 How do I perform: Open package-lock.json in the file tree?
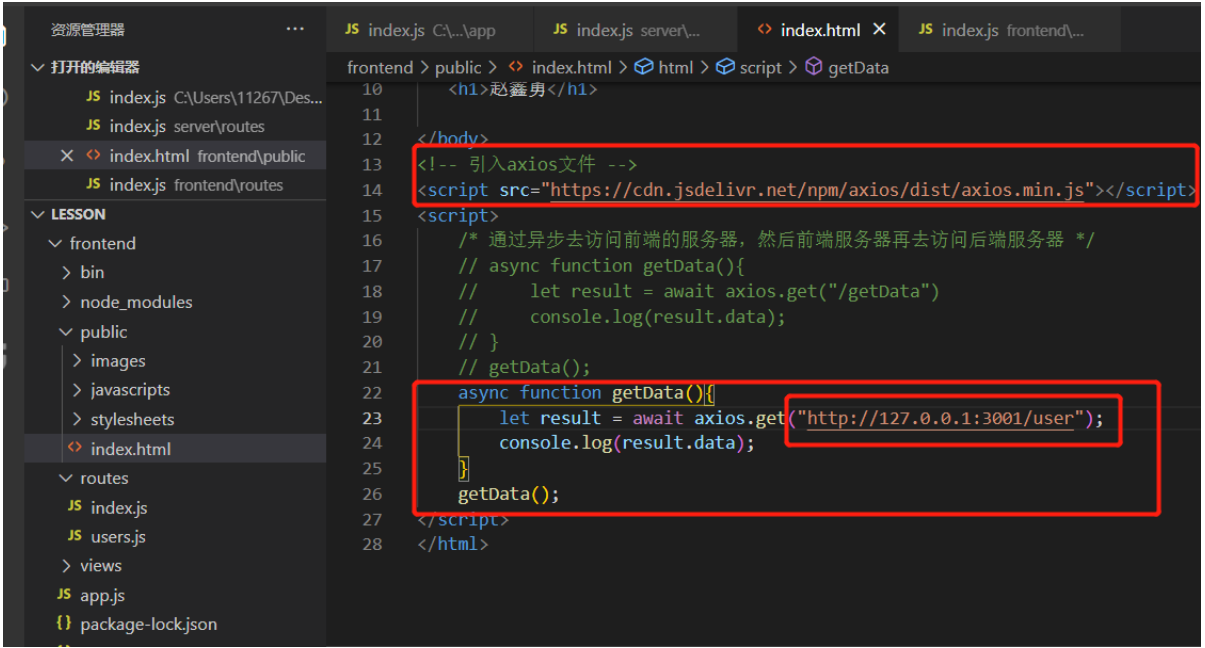click(148, 624)
